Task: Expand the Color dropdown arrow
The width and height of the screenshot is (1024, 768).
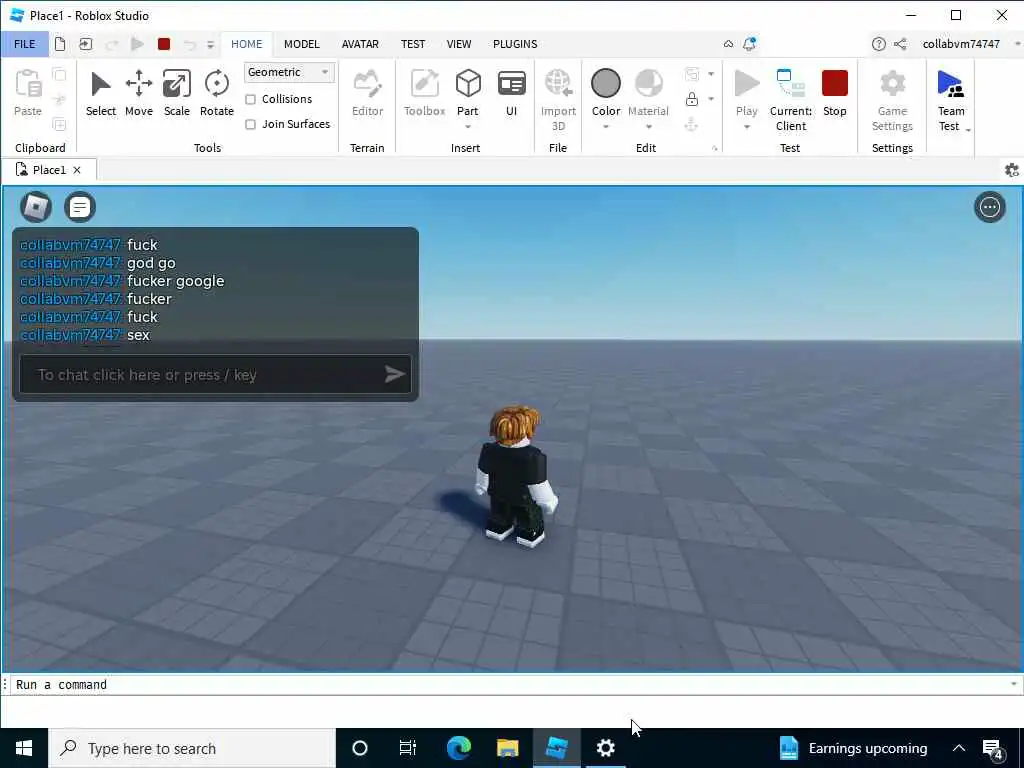Action: pyautogui.click(x=605, y=127)
